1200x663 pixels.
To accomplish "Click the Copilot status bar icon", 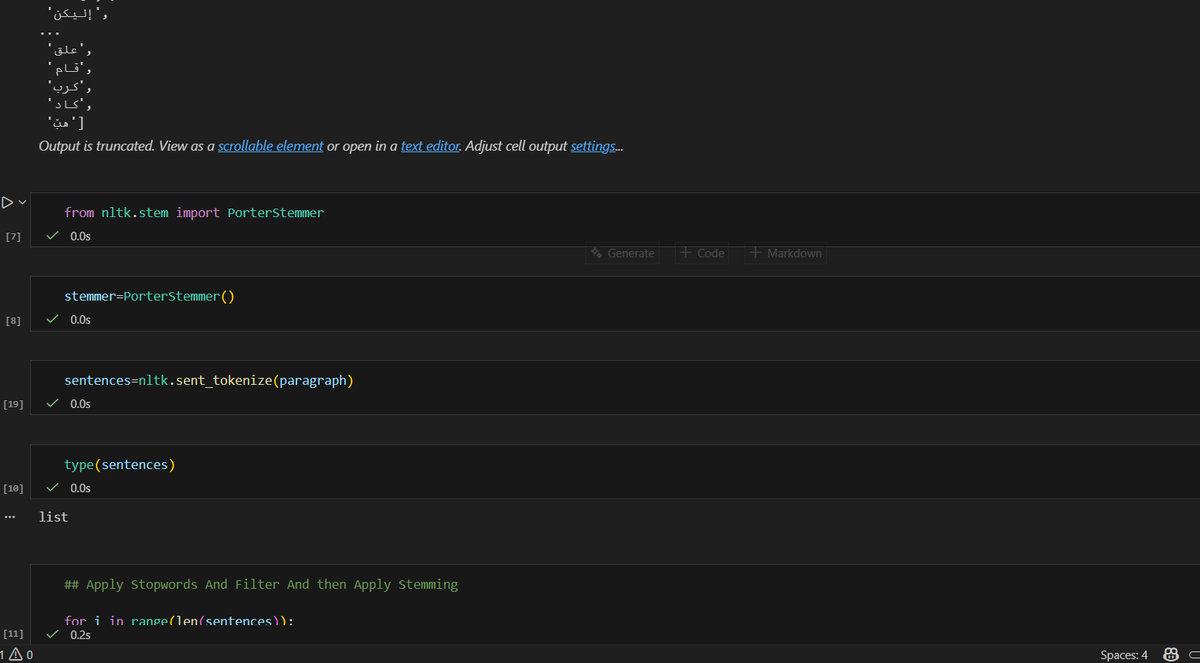I will [x=1171, y=655].
